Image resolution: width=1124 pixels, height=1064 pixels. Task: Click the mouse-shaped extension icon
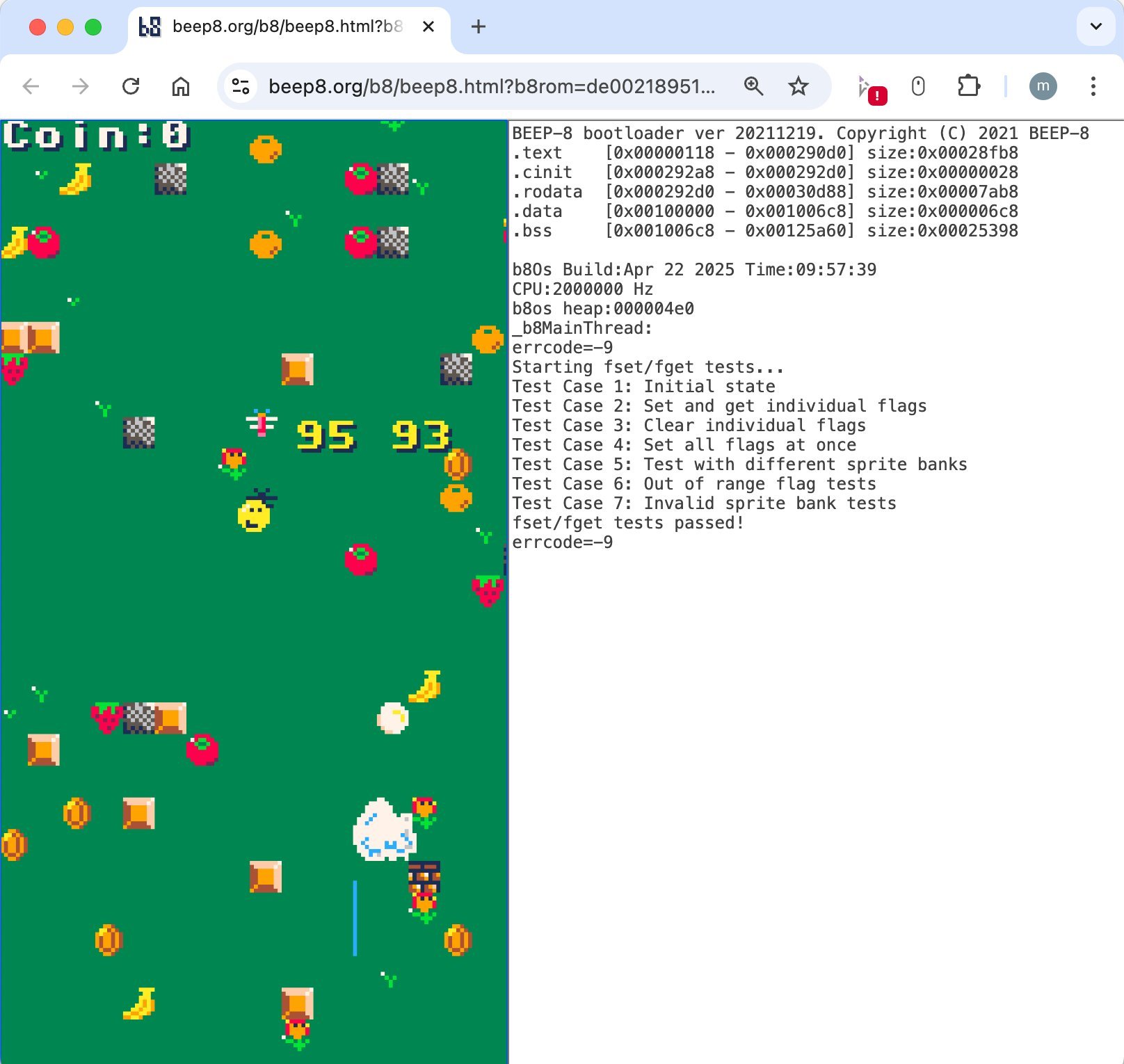tap(918, 86)
